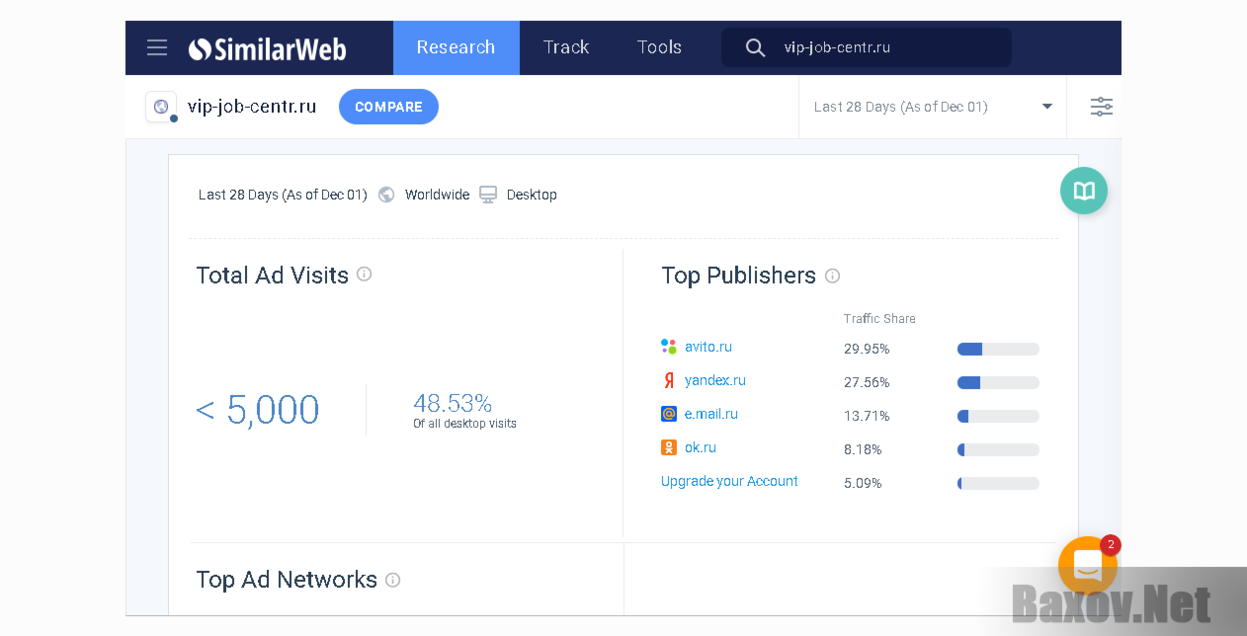Expand the Last 28 Days date dropdown
This screenshot has width=1247, height=636.
point(933,107)
